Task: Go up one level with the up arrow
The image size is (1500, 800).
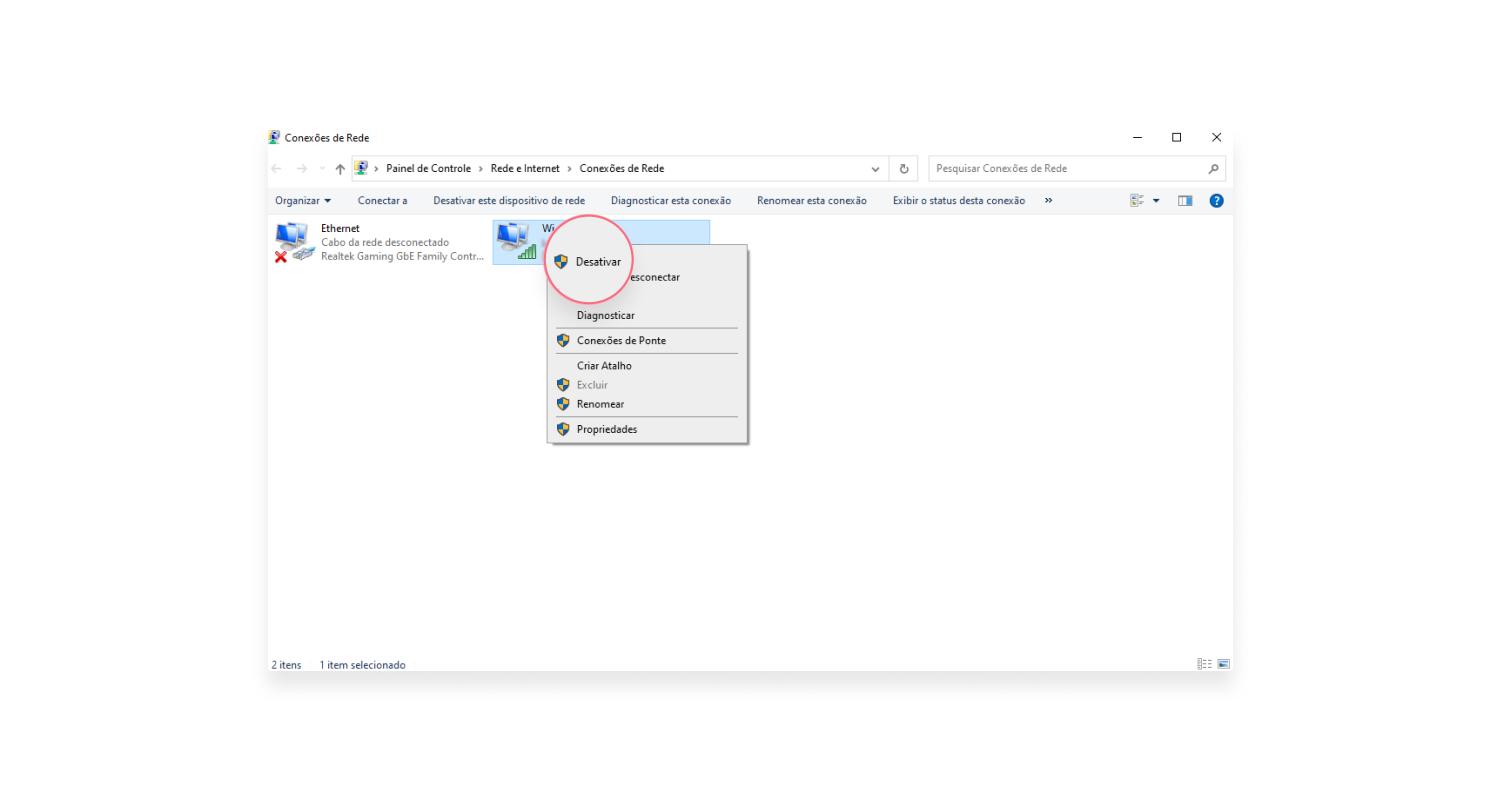Action: click(x=340, y=169)
